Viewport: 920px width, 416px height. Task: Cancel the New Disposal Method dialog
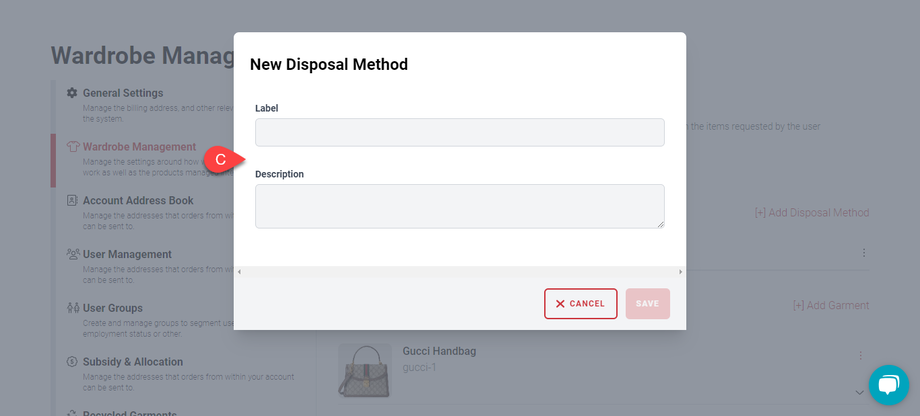point(580,304)
